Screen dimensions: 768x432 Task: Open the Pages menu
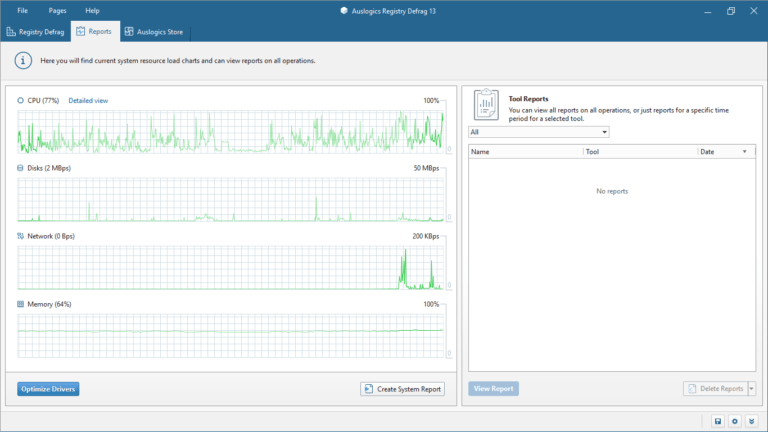(x=57, y=10)
